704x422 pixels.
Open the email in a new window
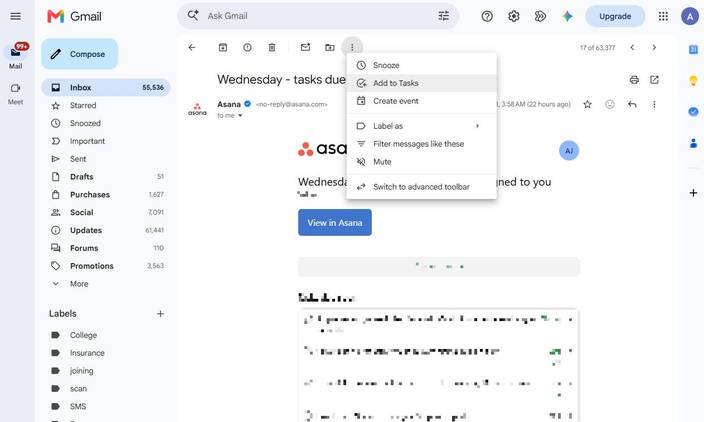[654, 80]
